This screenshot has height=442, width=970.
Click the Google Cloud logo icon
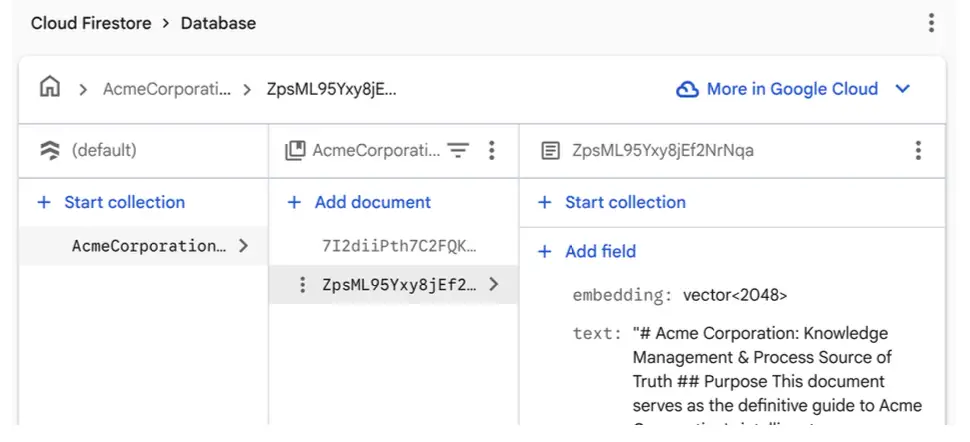pyautogui.click(x=687, y=89)
